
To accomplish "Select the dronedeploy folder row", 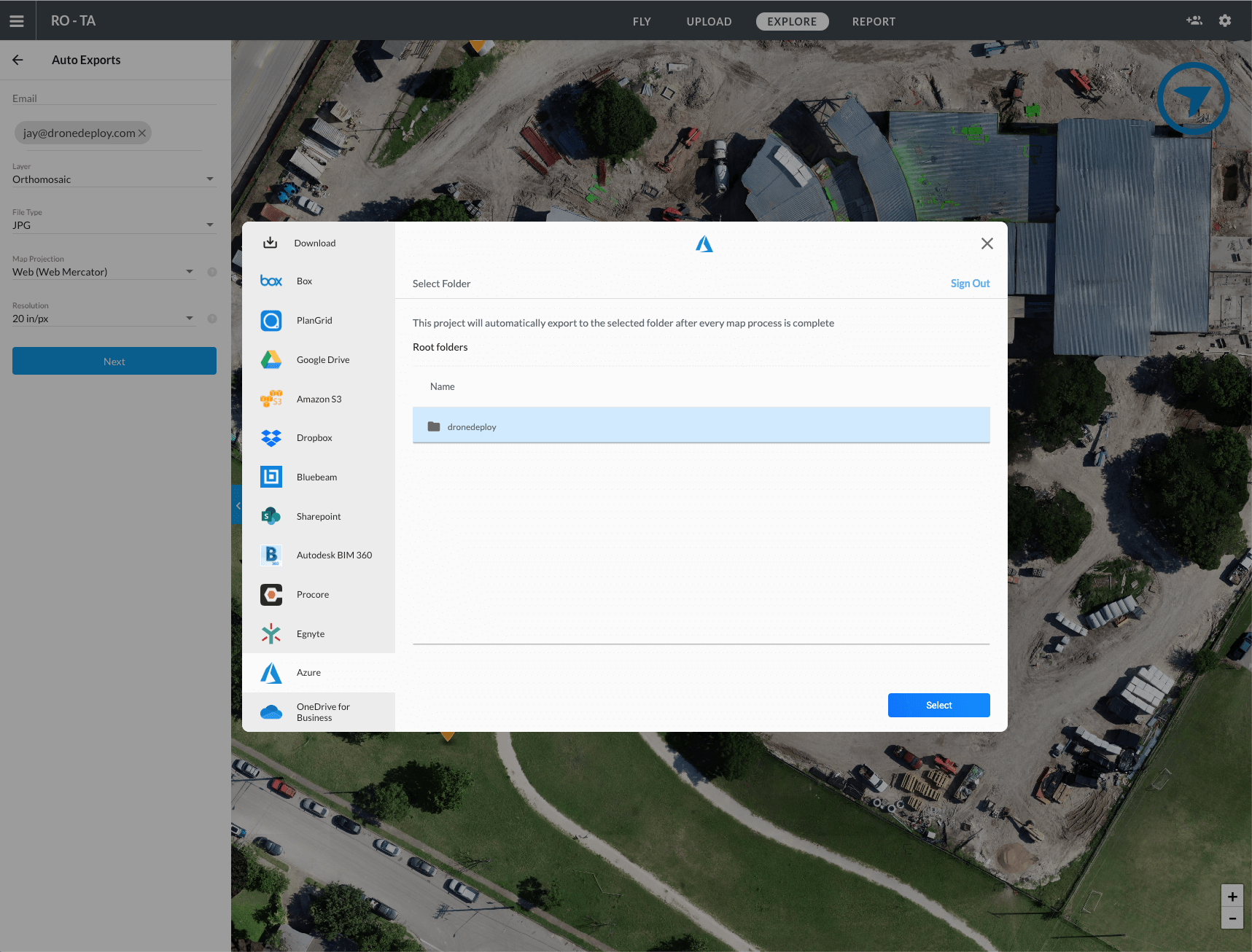I will coord(701,426).
